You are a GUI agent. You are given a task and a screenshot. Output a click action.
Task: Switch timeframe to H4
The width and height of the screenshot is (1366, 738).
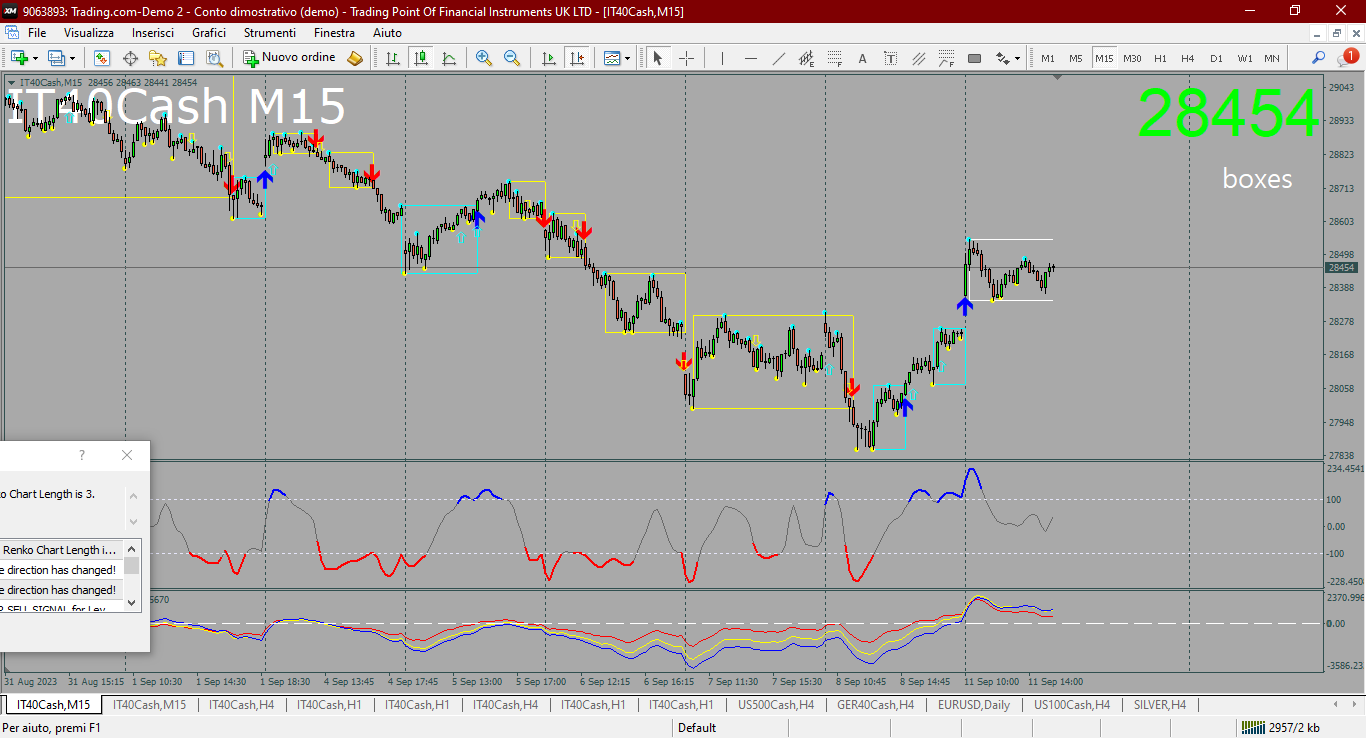click(x=1188, y=58)
